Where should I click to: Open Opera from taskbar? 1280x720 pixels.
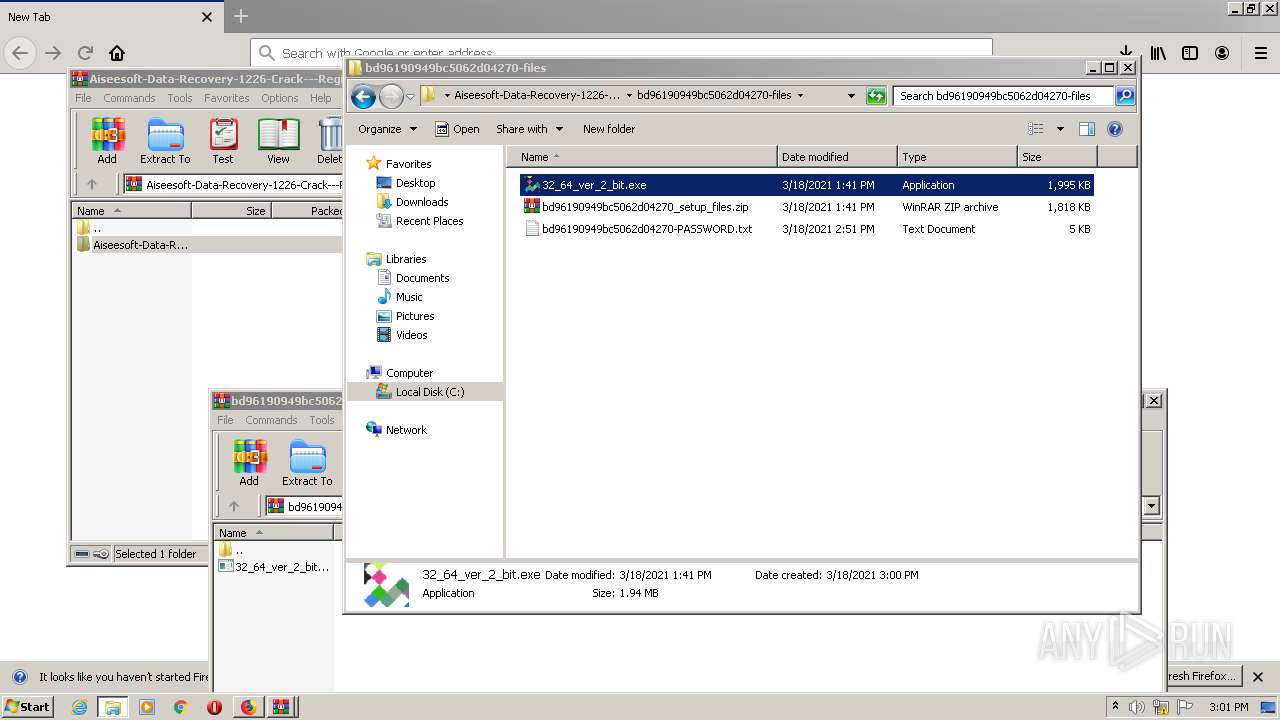[214, 707]
